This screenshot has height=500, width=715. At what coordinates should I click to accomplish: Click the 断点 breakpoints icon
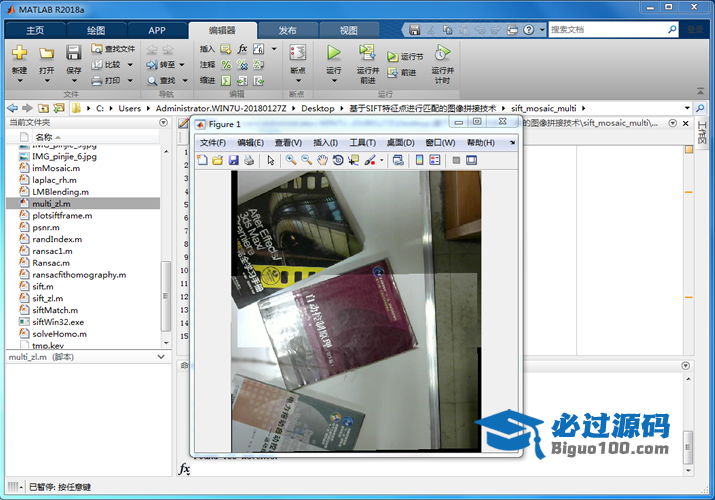[x=298, y=52]
